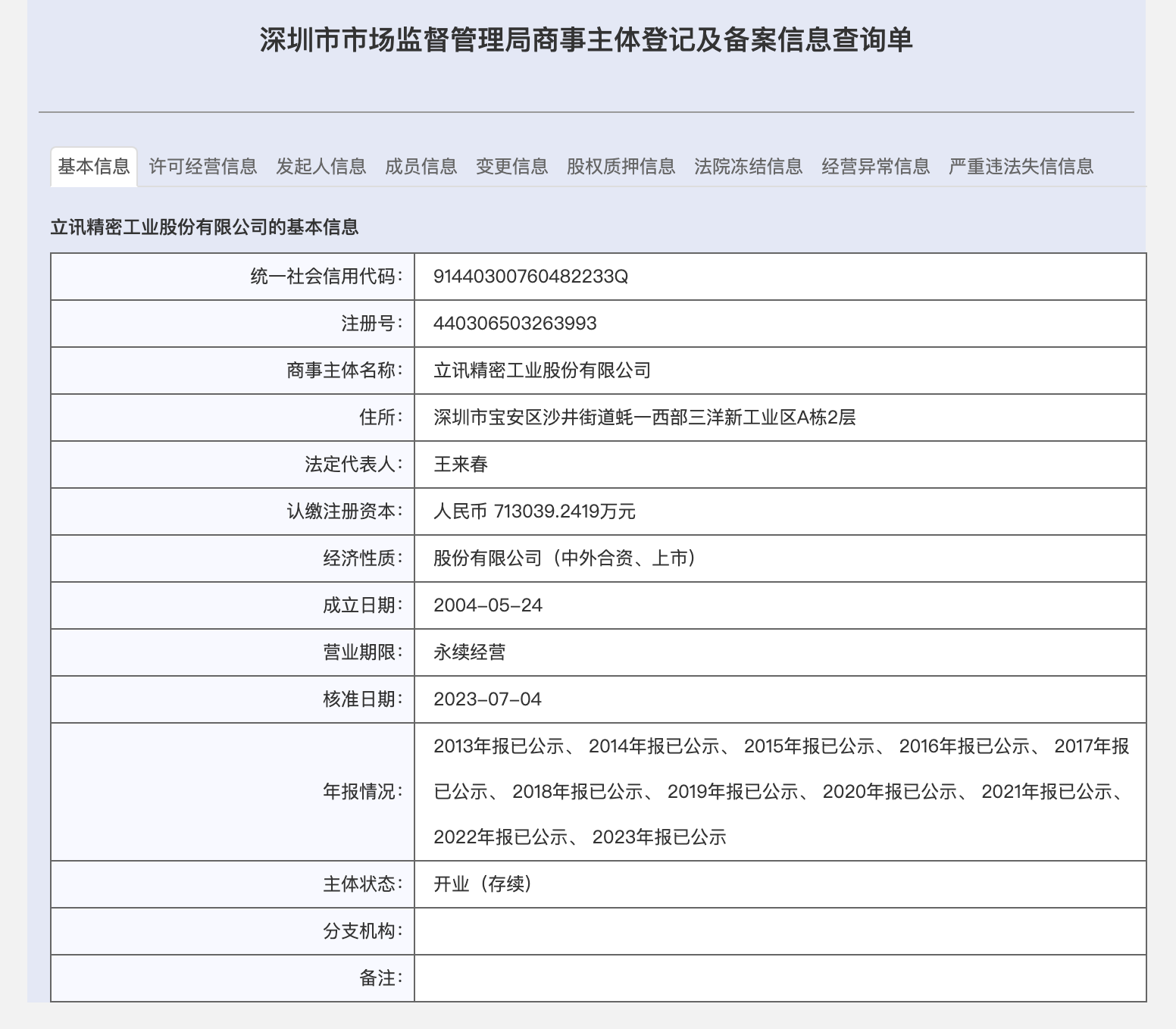Switch to the 法院冻结信息 tab
1176x1029 pixels.
click(x=749, y=167)
